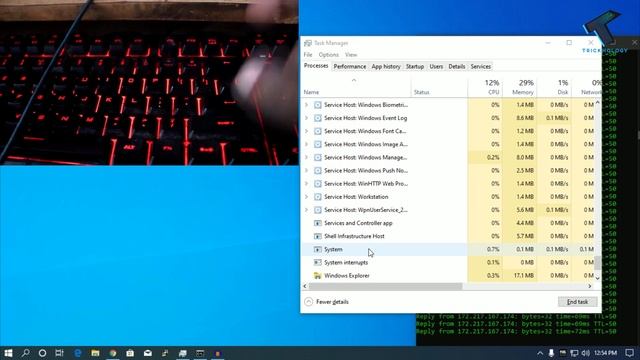Open Microsoft Store from taskbar
This screenshot has width=640, height=360.
[x=130, y=353]
